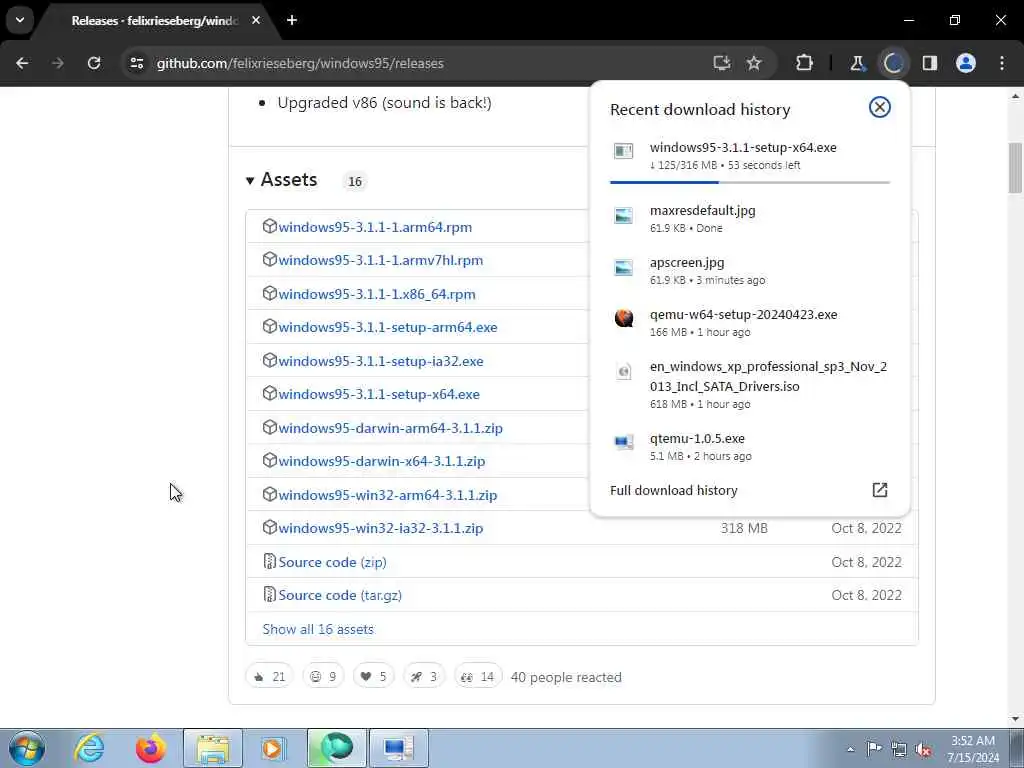Go back to previous page

pos(22,63)
